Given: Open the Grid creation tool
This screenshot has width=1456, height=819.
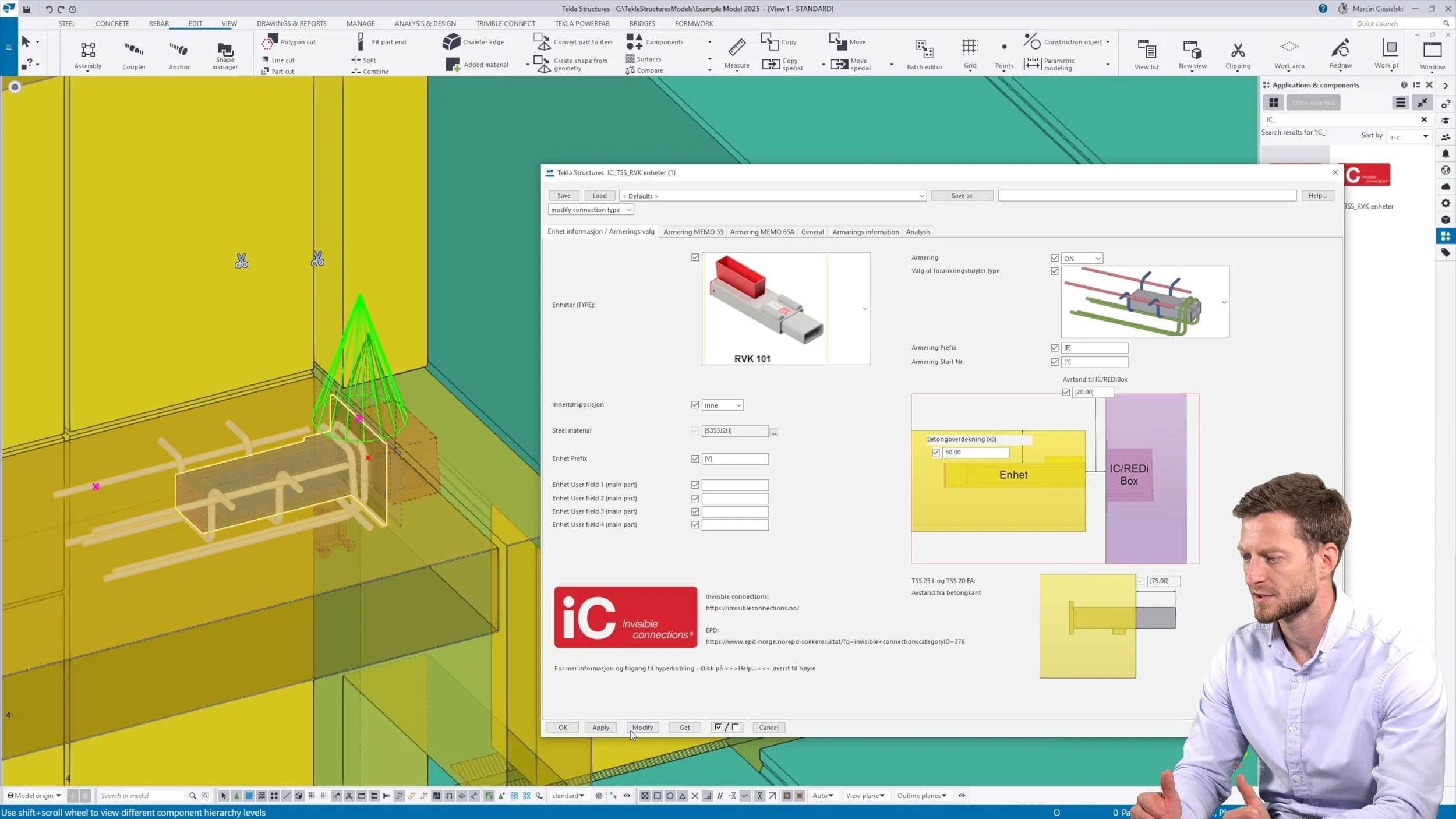Looking at the screenshot, I should coord(970,53).
